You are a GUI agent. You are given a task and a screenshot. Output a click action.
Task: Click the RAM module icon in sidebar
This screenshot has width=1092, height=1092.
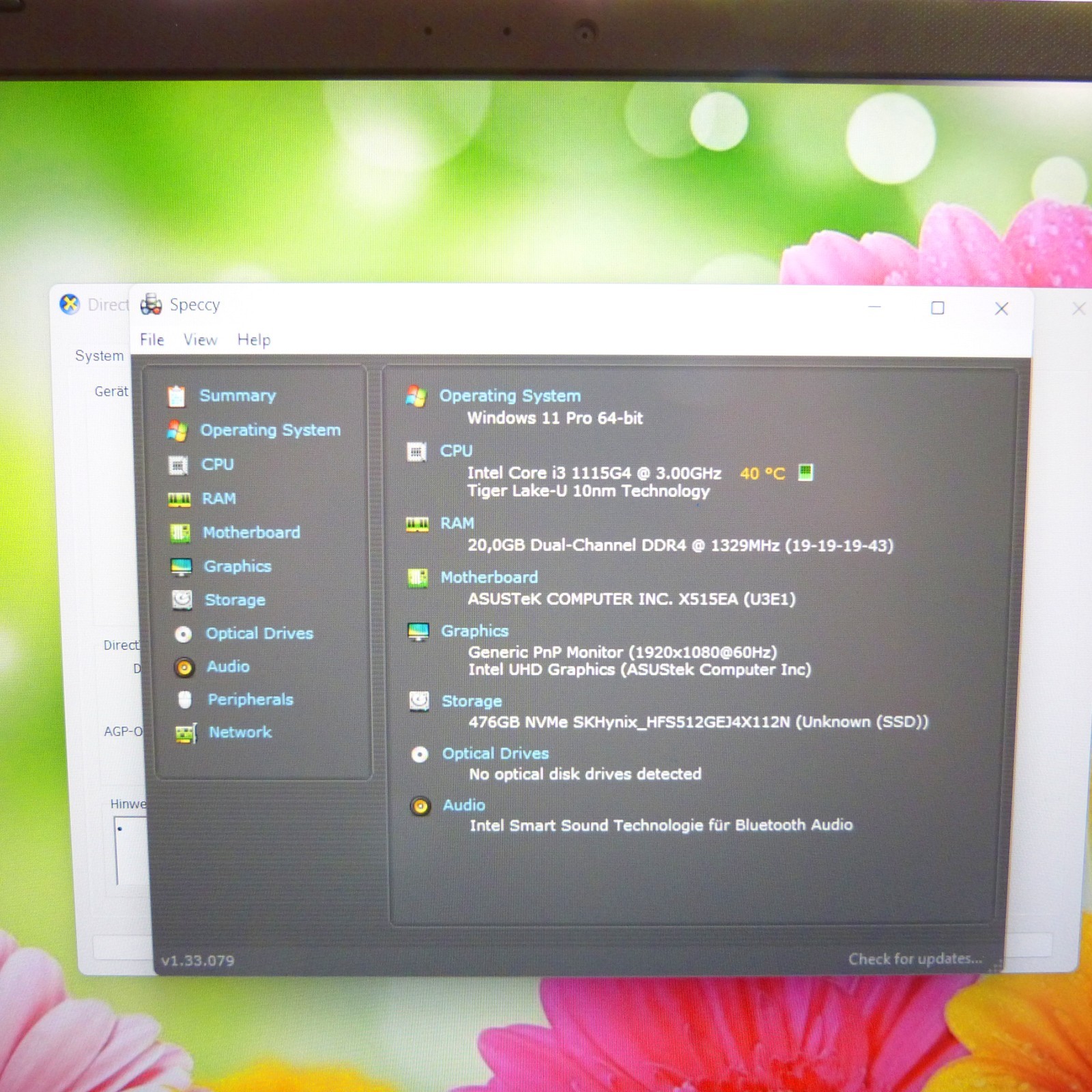(179, 500)
